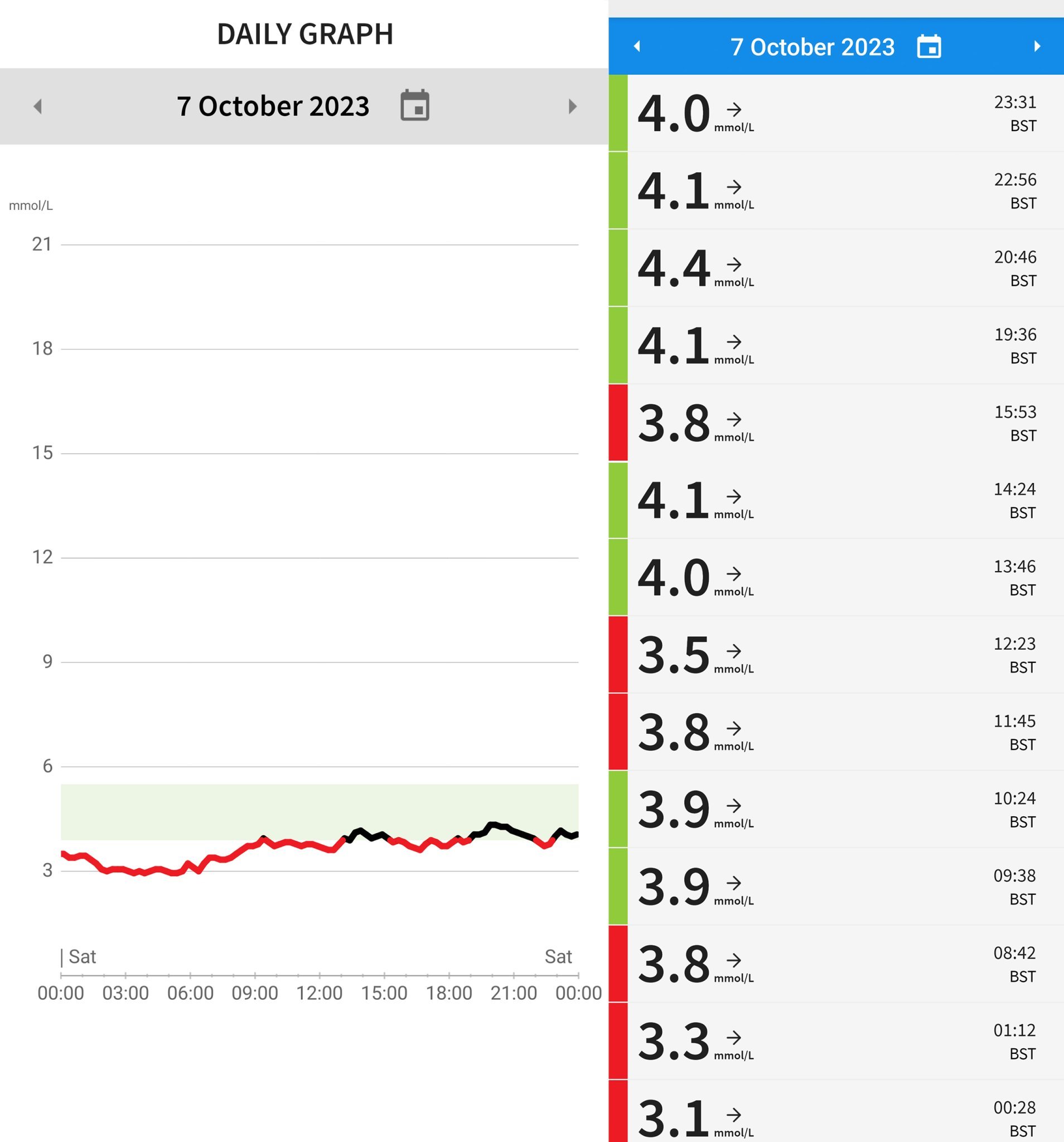Go to previous day in Daily Graph
1064x1142 pixels.
pyautogui.click(x=38, y=107)
